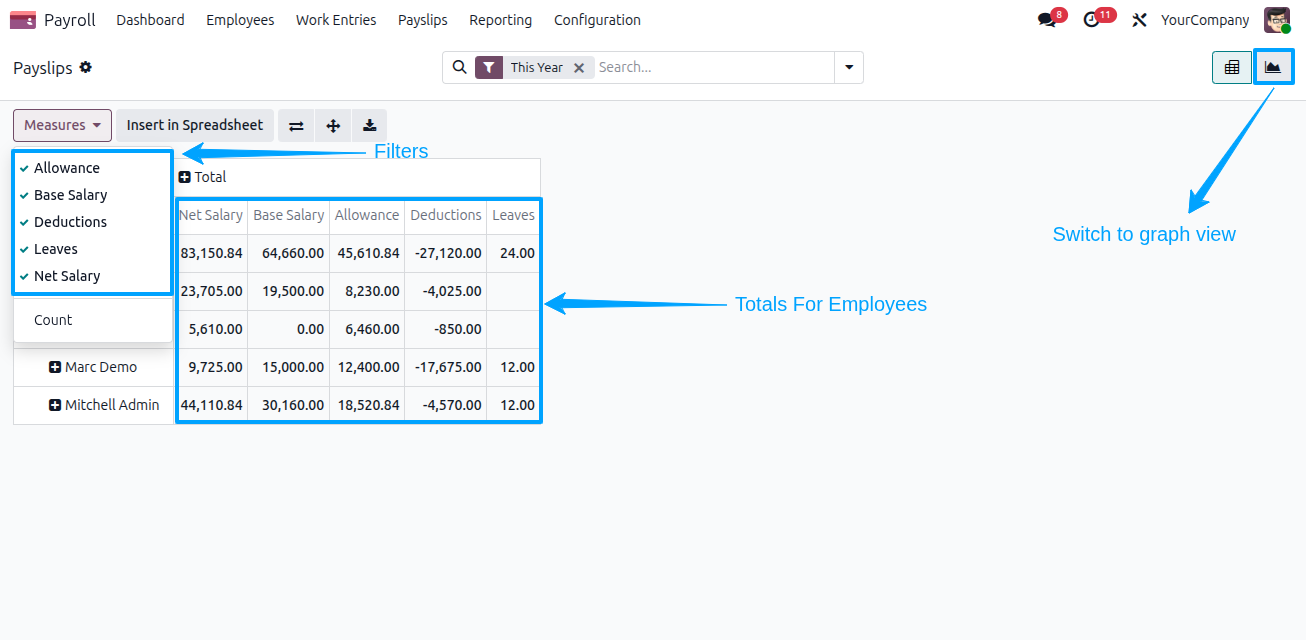This screenshot has height=640, width=1306.
Task: Flip pivot axis with swap arrows icon
Action: click(x=296, y=125)
